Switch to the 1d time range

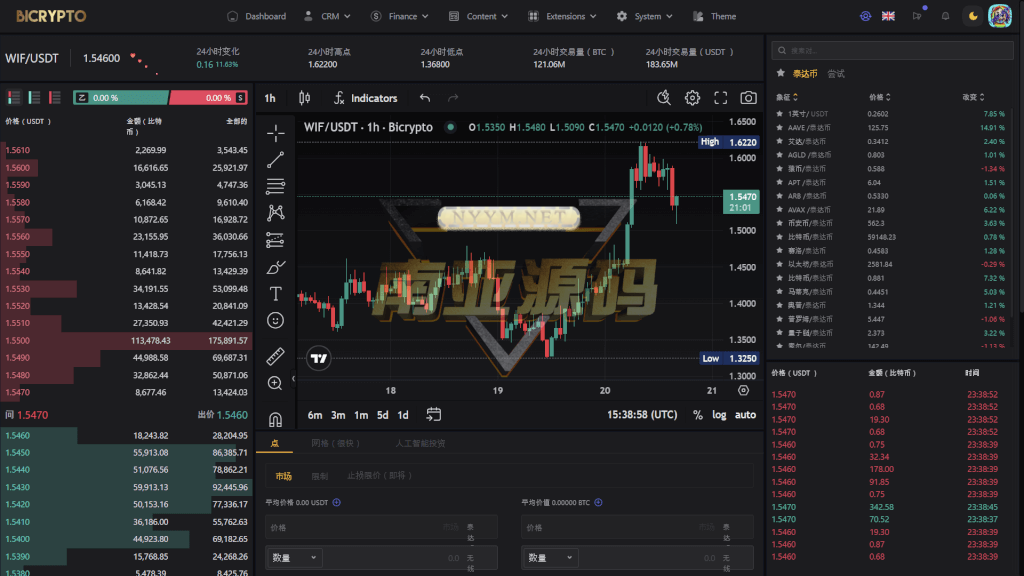403,415
